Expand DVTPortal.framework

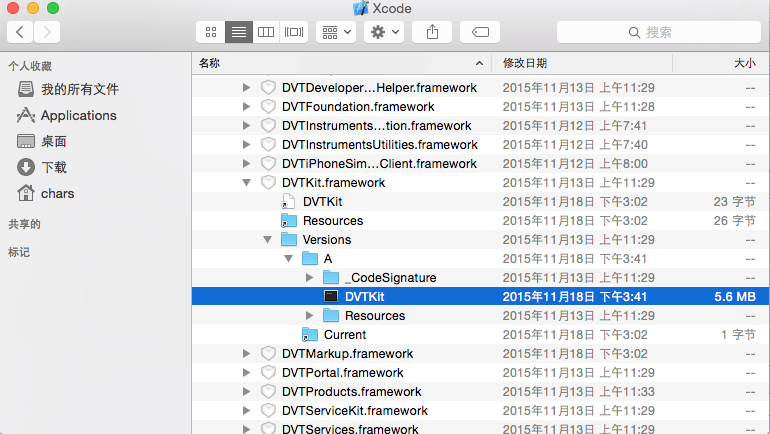pos(247,373)
